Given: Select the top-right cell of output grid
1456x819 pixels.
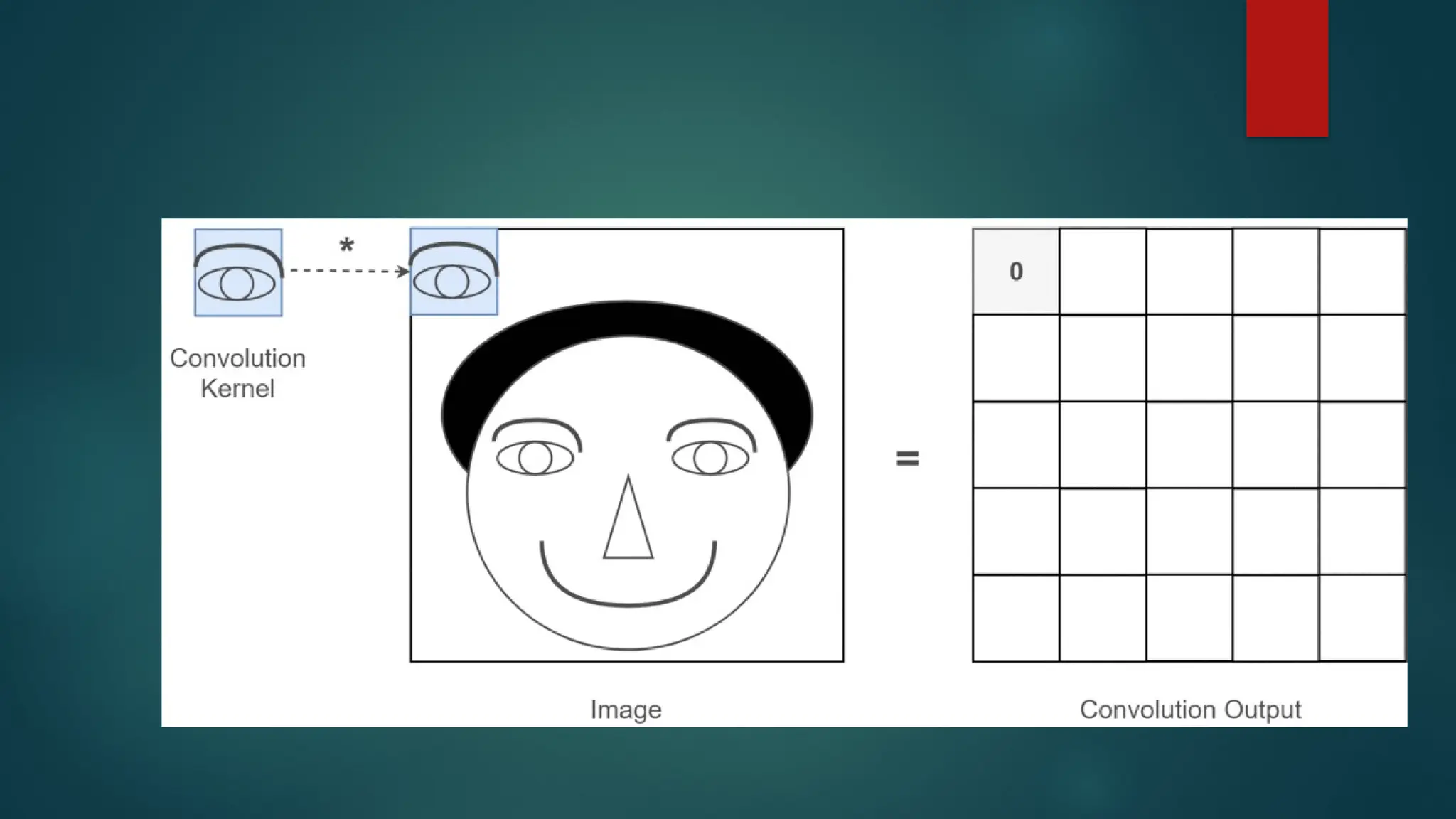Looking at the screenshot, I should [1362, 272].
